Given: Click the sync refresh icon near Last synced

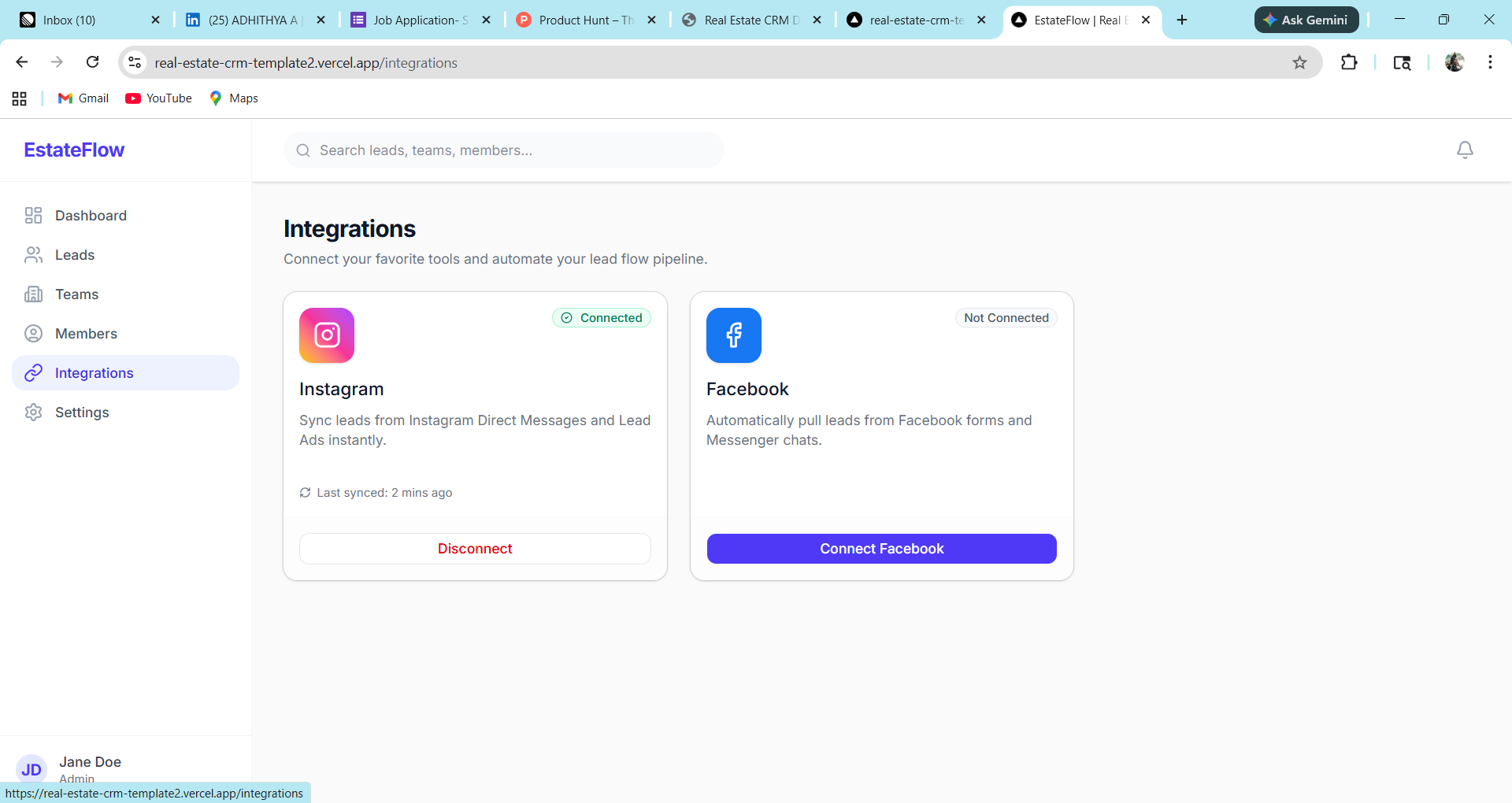Looking at the screenshot, I should click(305, 492).
